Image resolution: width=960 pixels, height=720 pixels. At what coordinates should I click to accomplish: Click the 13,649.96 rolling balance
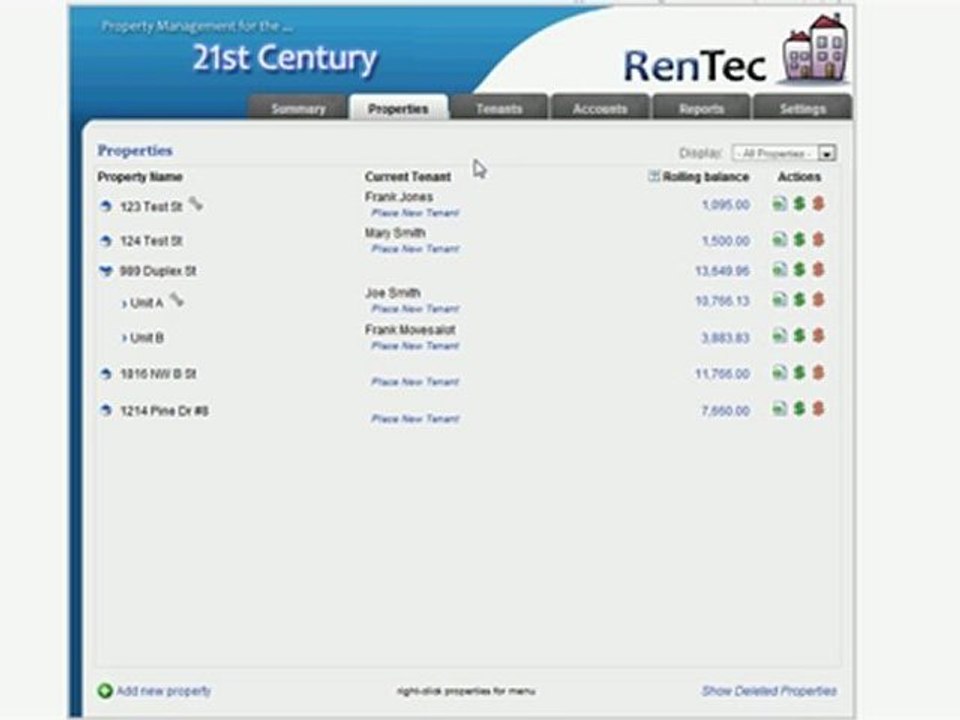tap(722, 271)
